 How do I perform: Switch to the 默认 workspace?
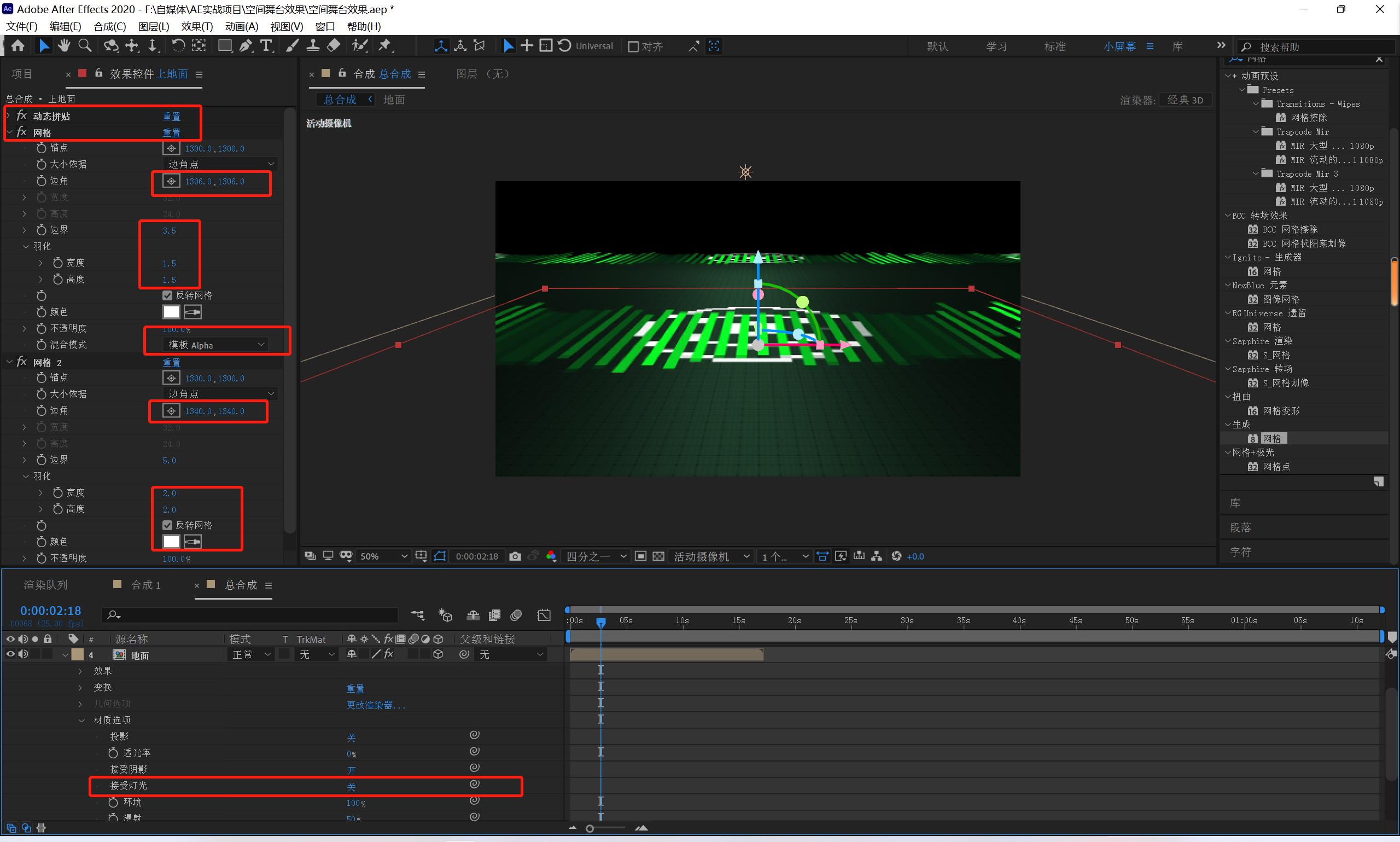pos(937,47)
